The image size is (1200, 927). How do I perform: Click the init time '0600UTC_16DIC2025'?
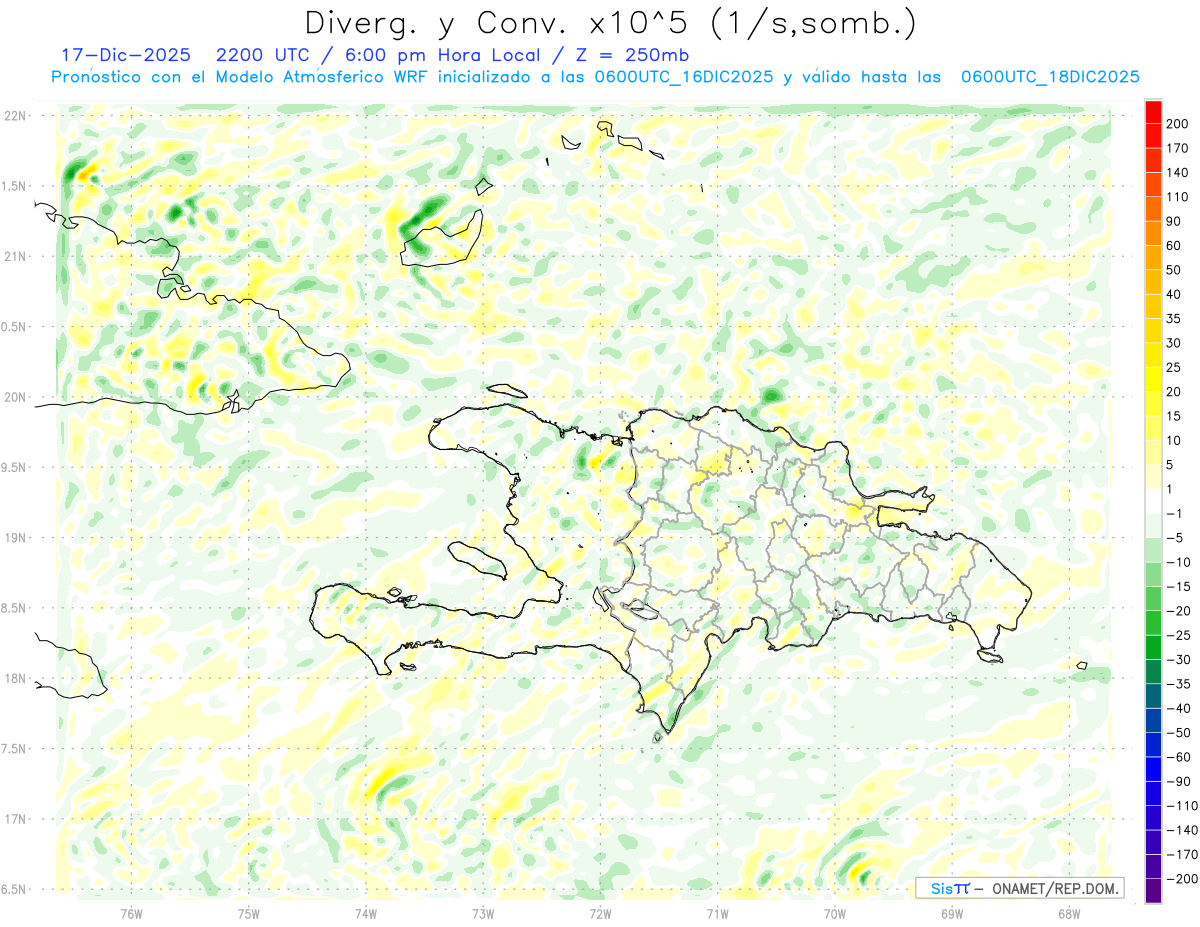coord(684,77)
